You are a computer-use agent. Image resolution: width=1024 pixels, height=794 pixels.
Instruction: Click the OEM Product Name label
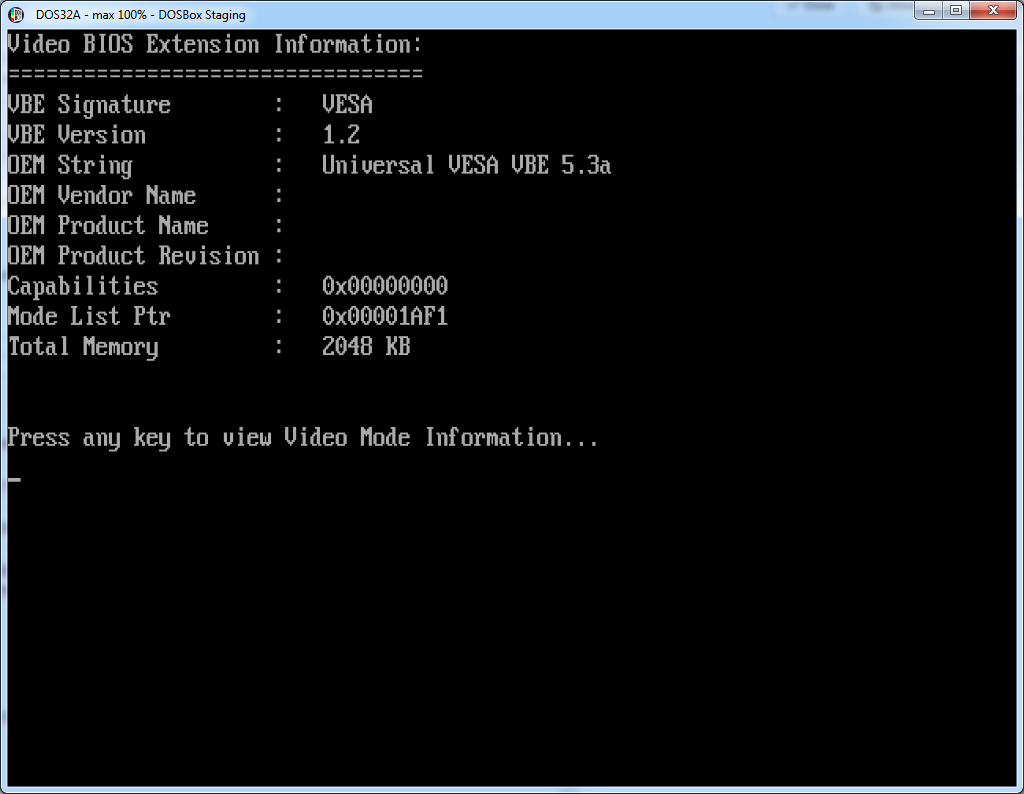(107, 225)
